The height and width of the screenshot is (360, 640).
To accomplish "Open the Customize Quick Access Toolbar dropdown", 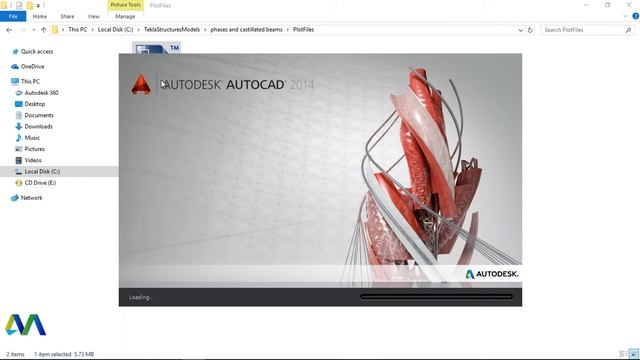I will (x=38, y=6).
